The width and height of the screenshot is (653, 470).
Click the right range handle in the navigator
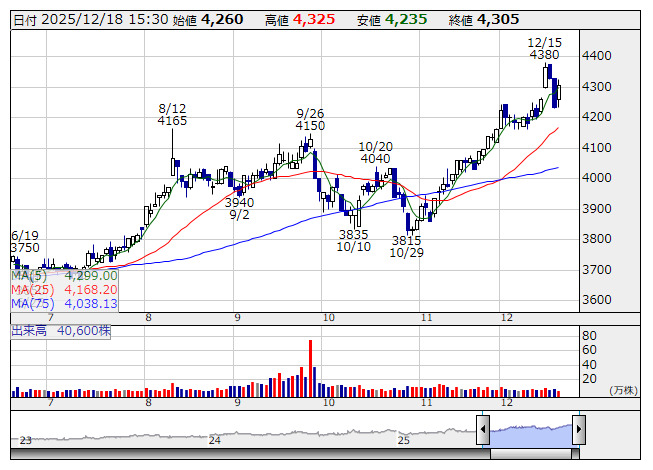pyautogui.click(x=578, y=430)
